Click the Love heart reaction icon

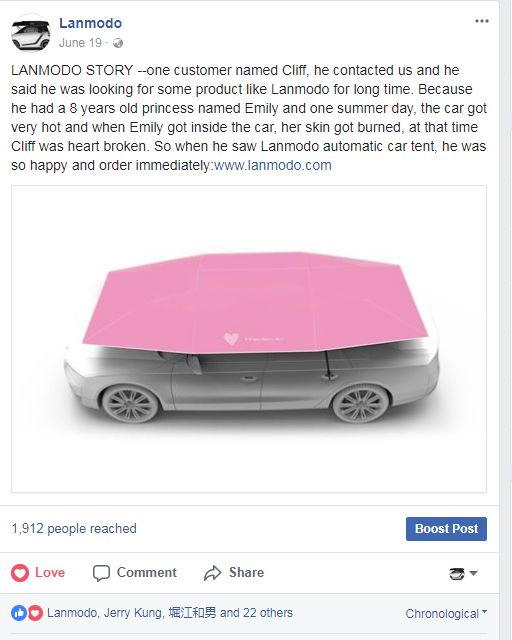pos(20,573)
